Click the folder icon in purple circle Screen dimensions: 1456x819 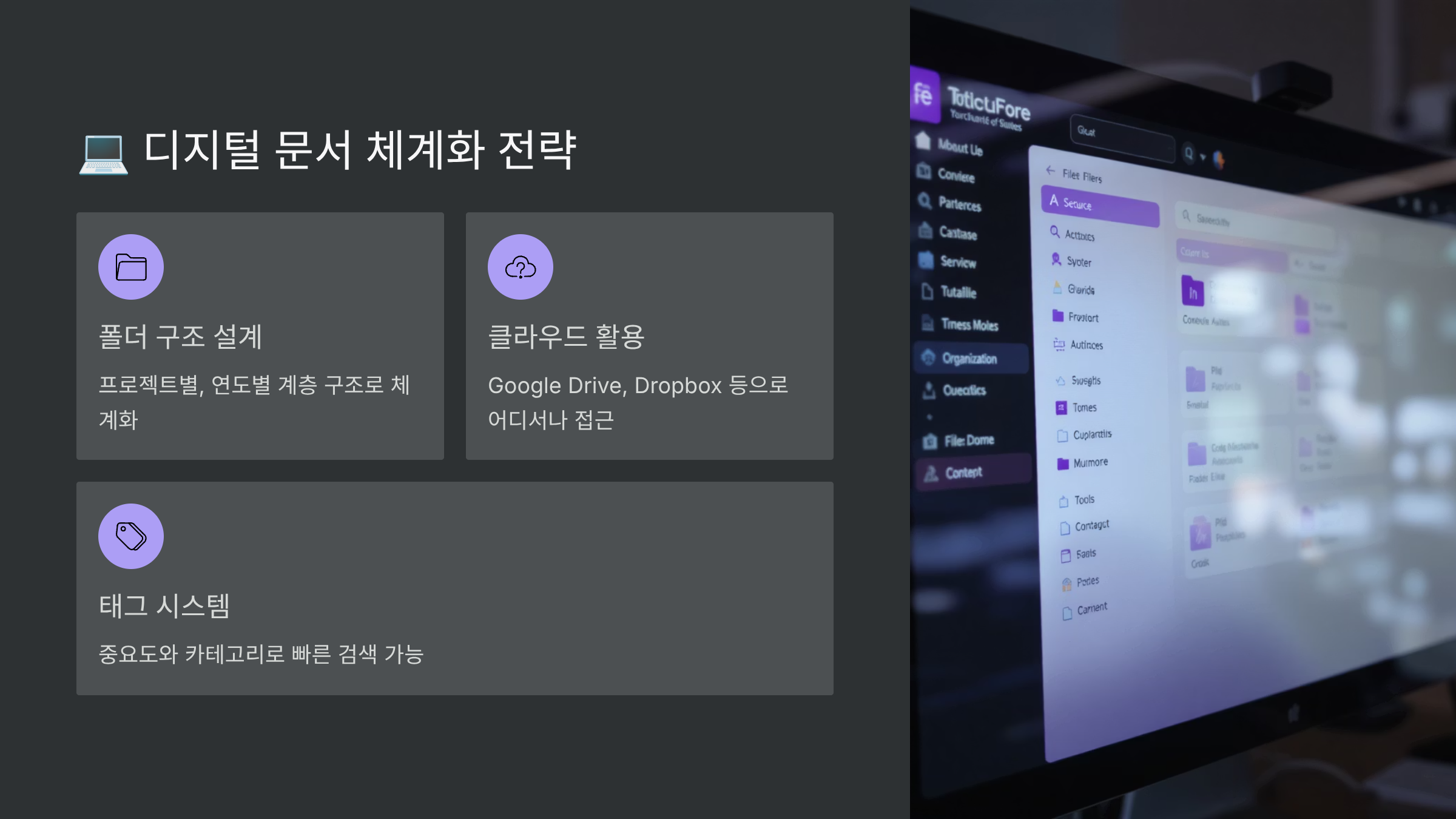[x=131, y=267]
